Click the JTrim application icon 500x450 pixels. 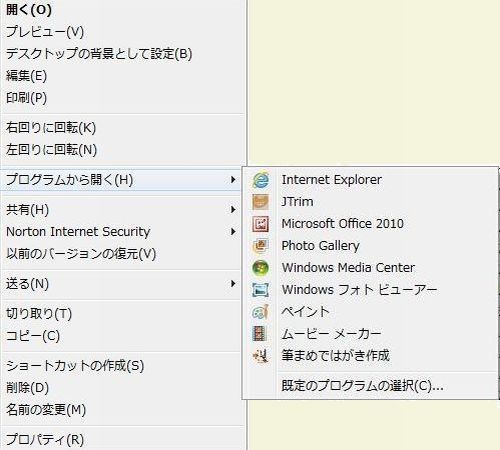(260, 202)
